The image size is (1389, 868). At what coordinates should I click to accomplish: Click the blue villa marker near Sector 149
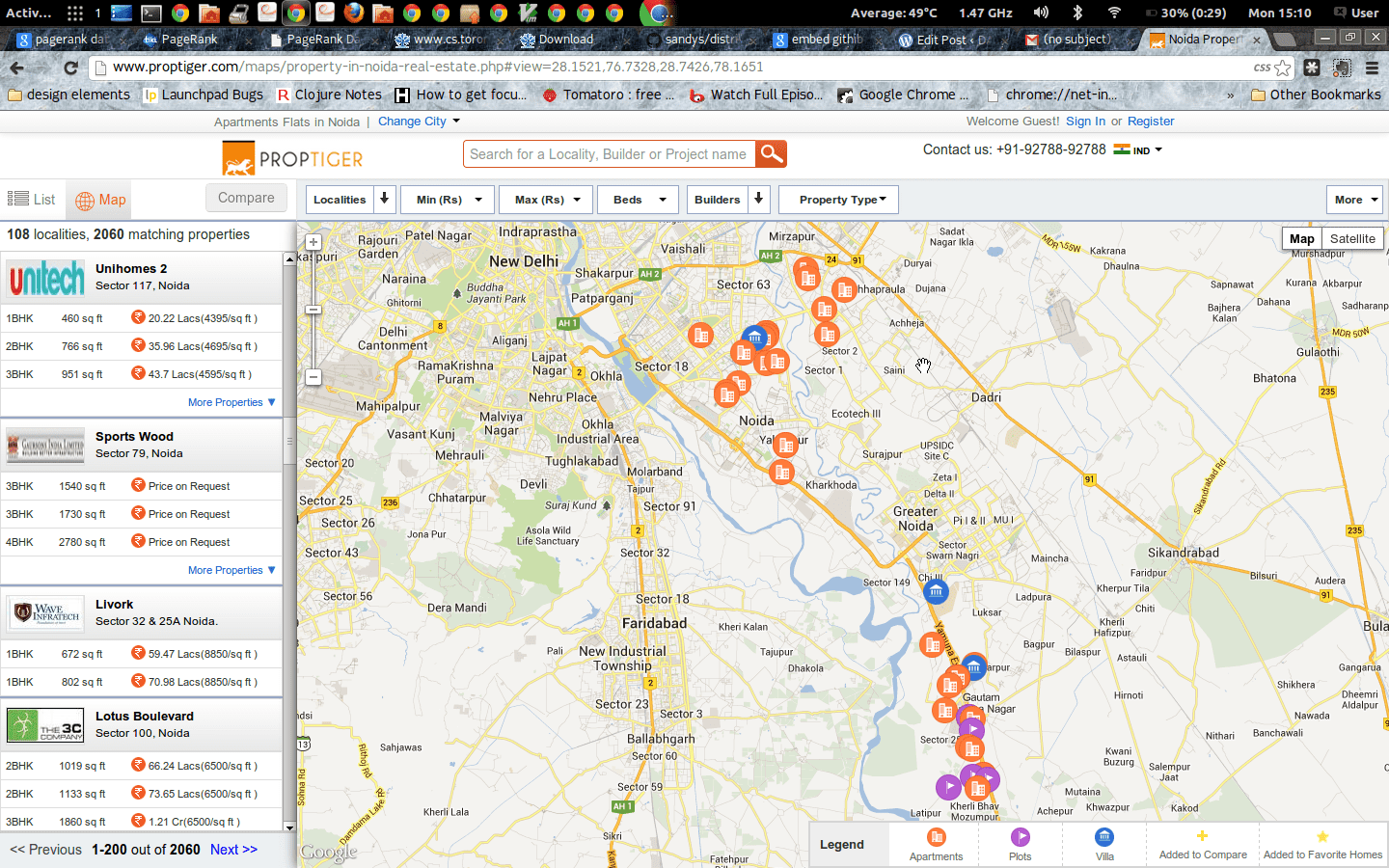[936, 592]
